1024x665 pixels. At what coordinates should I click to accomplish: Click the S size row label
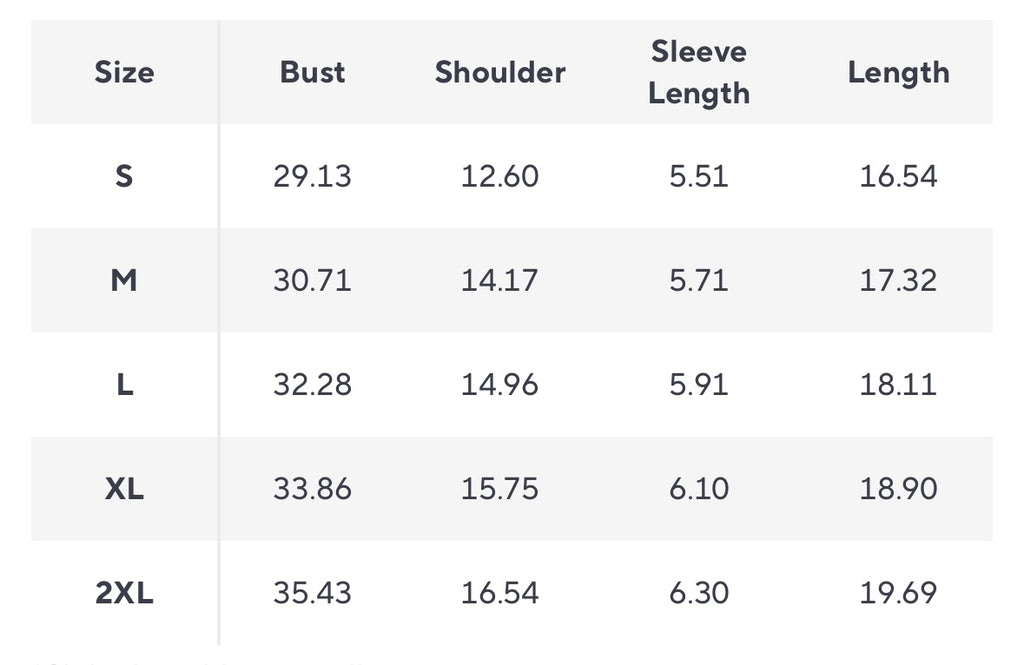[x=124, y=176]
